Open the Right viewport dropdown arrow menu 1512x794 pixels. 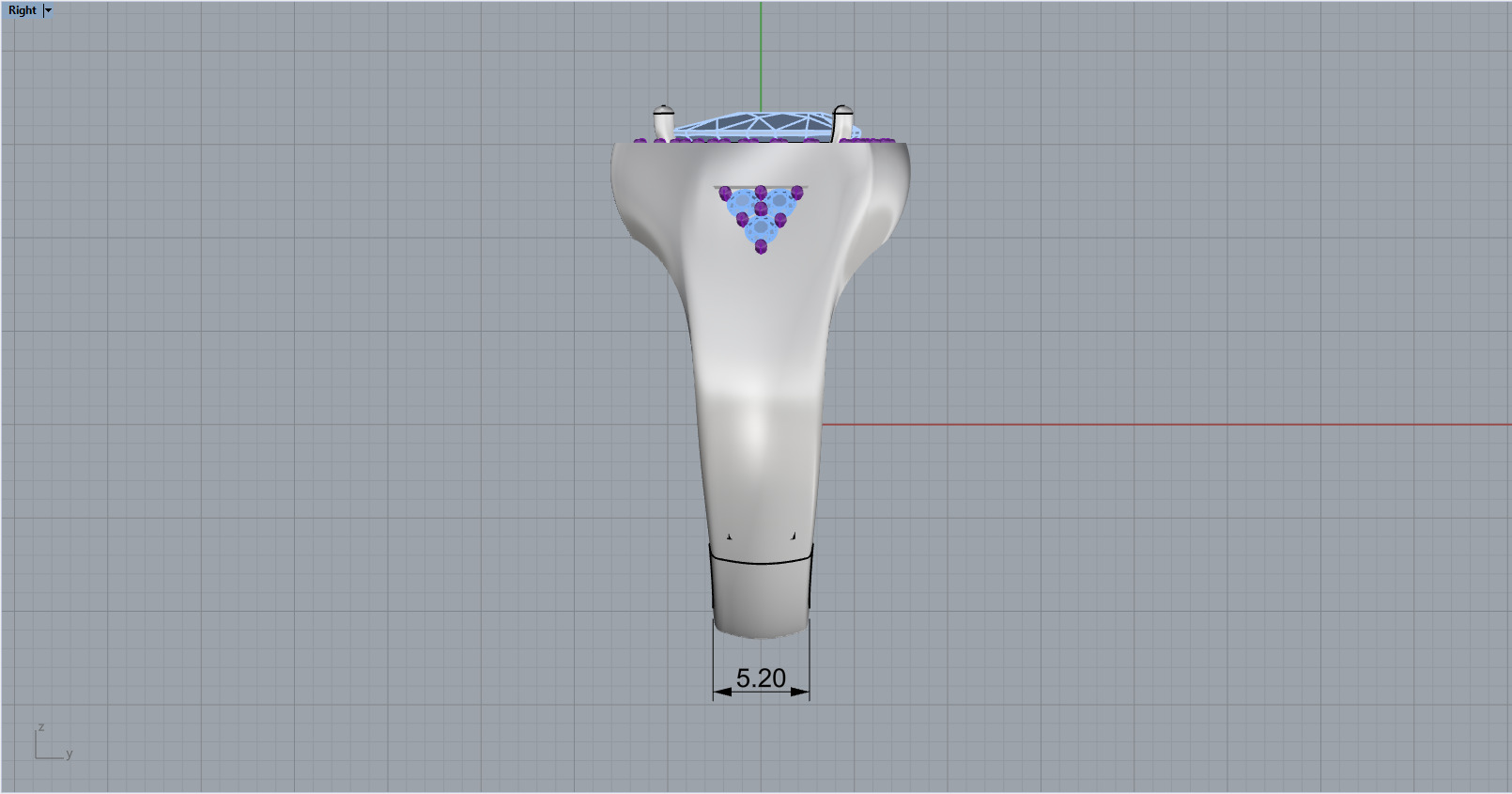coord(49,10)
